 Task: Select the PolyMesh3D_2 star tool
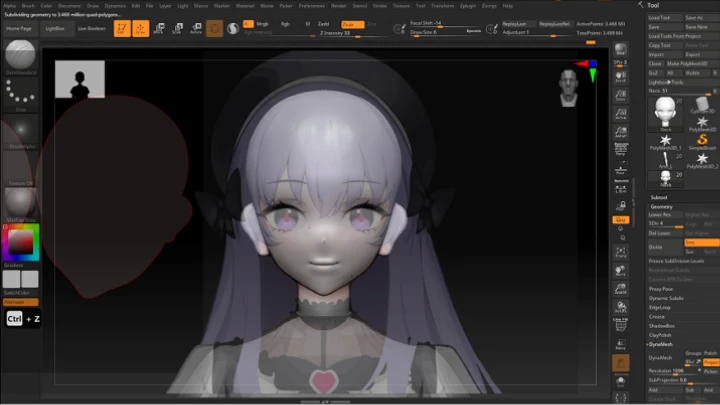[x=702, y=160]
